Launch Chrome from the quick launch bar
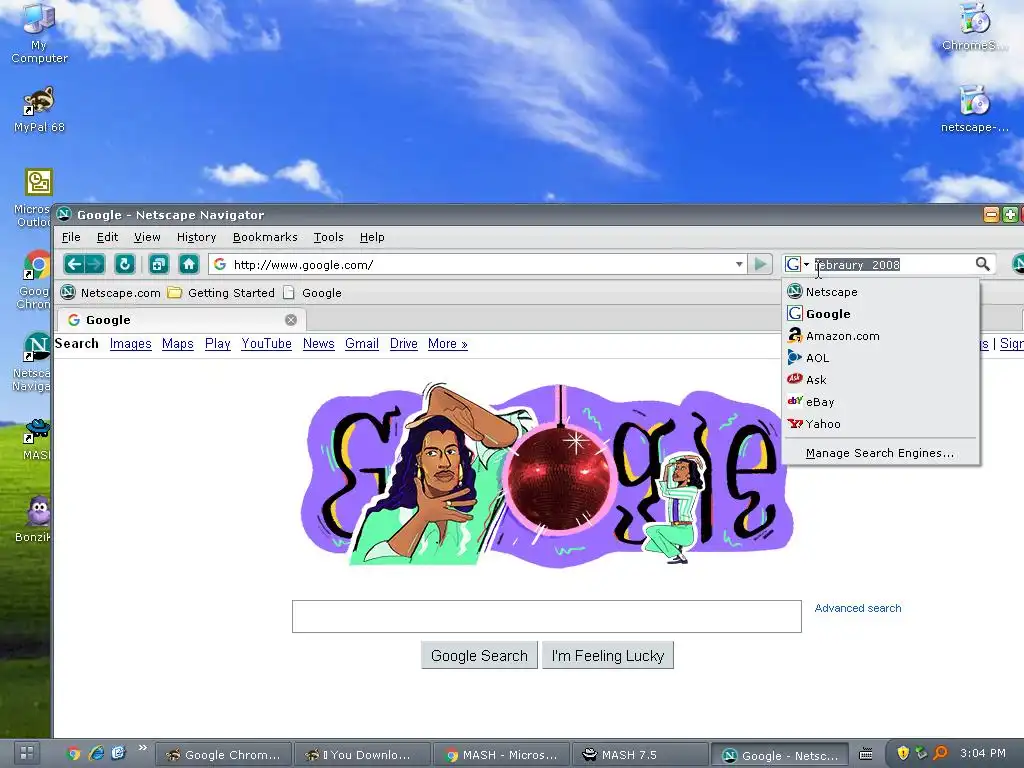The image size is (1024, 768). 73,754
